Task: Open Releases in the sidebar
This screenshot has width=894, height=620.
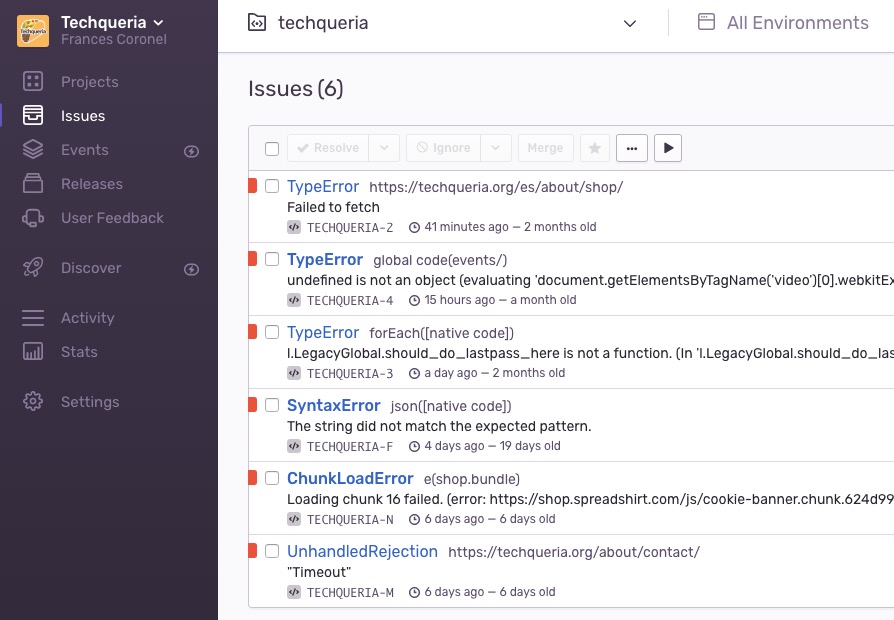Action: (92, 184)
